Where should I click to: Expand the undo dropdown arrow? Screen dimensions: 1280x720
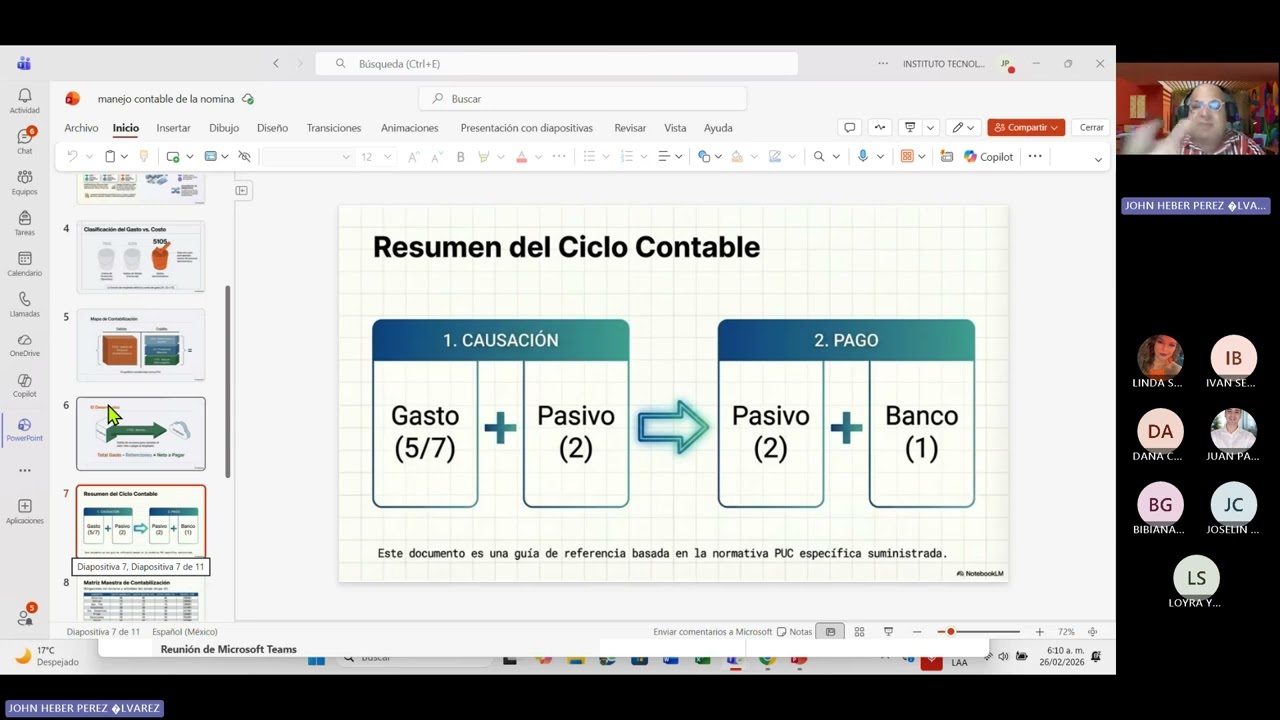click(x=89, y=157)
